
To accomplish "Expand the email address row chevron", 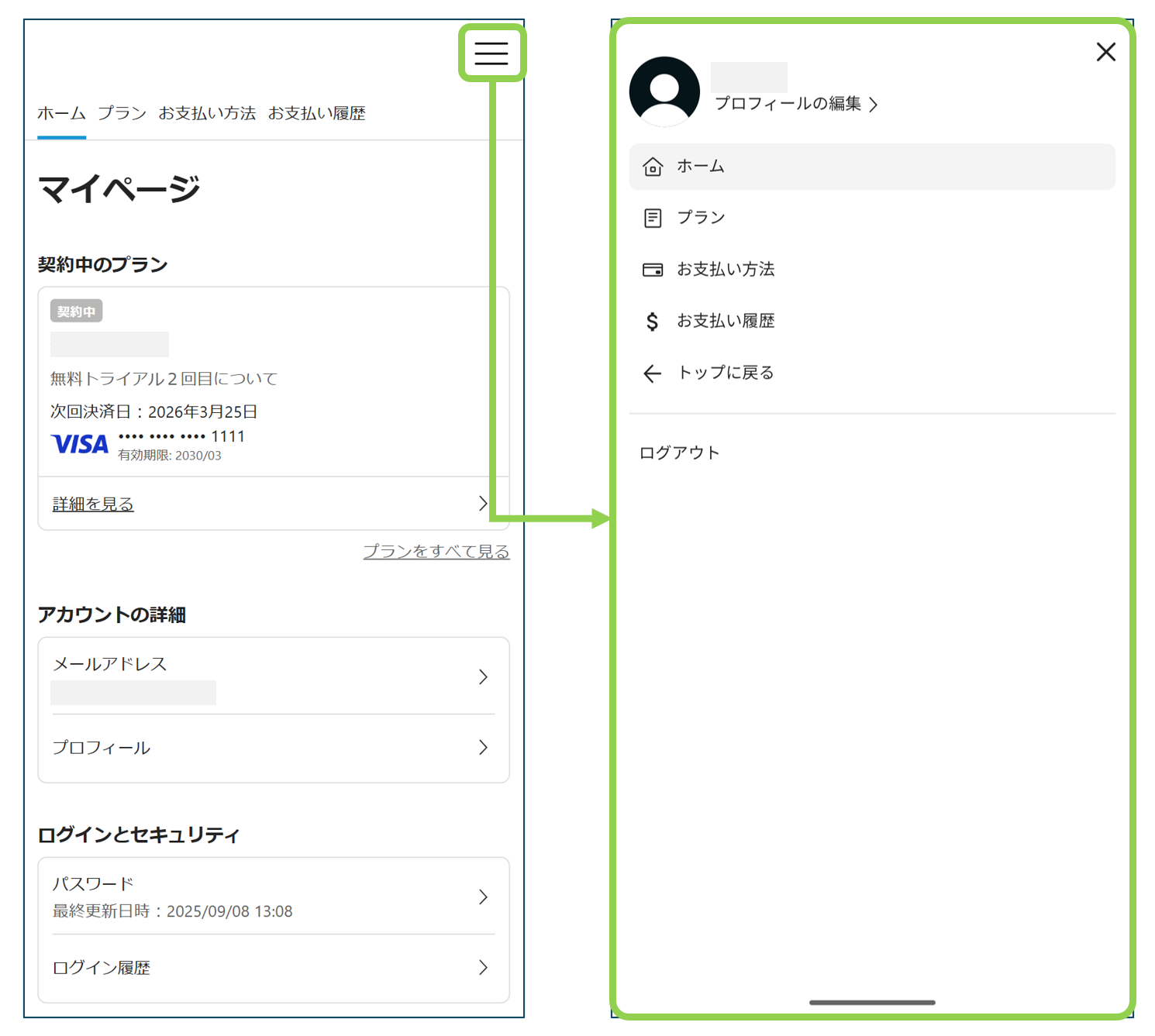I will [483, 677].
